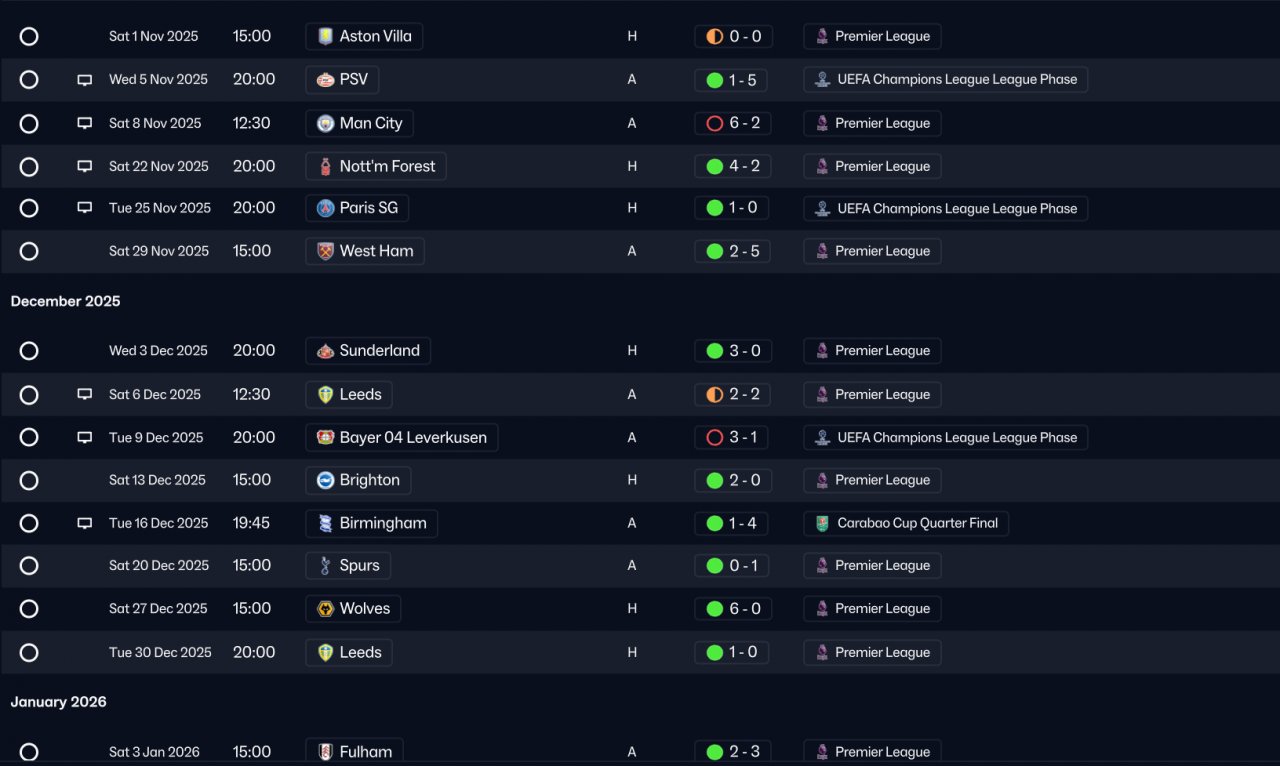Viewport: 1280px width, 766px height.
Task: Open the Brighton team link
Action: coord(358,480)
